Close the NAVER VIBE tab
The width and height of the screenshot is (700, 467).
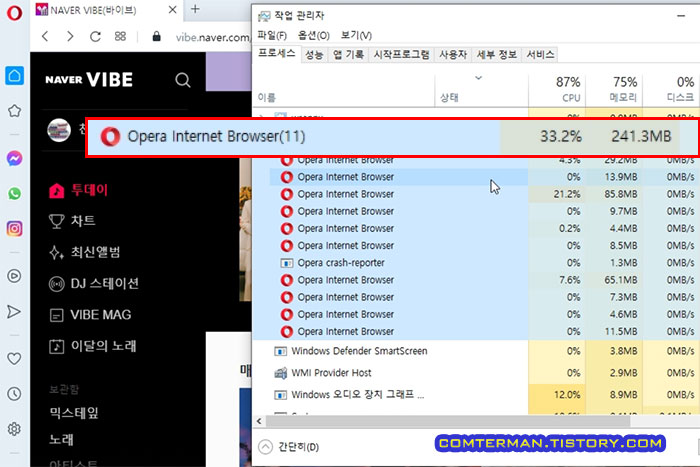[172, 9]
